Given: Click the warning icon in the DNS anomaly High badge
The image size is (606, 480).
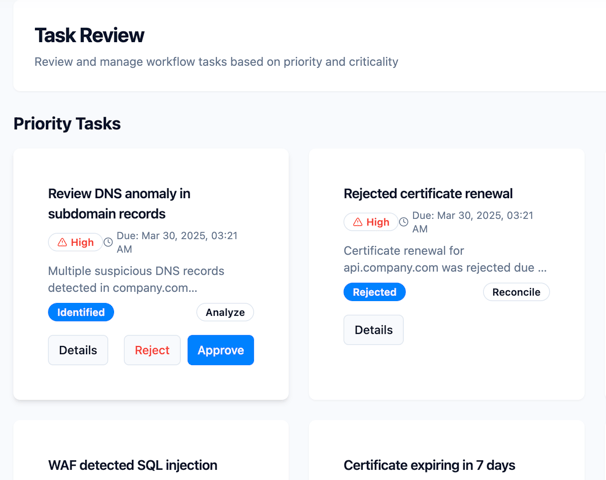Looking at the screenshot, I should [x=62, y=242].
